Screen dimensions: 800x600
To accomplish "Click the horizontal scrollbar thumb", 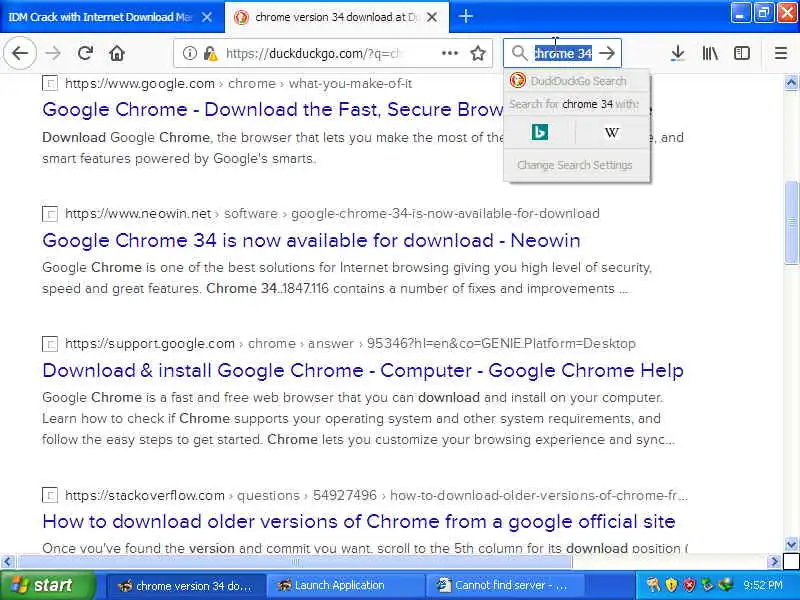I will pos(295,562).
